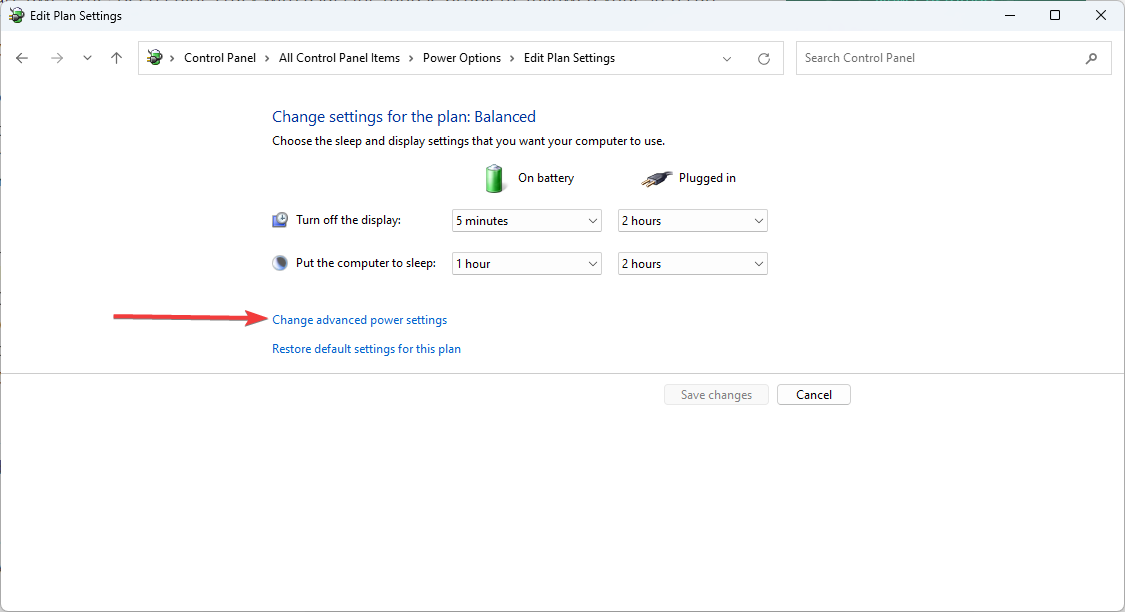
Task: Open display-off Plugged in dropdown
Action: point(692,221)
